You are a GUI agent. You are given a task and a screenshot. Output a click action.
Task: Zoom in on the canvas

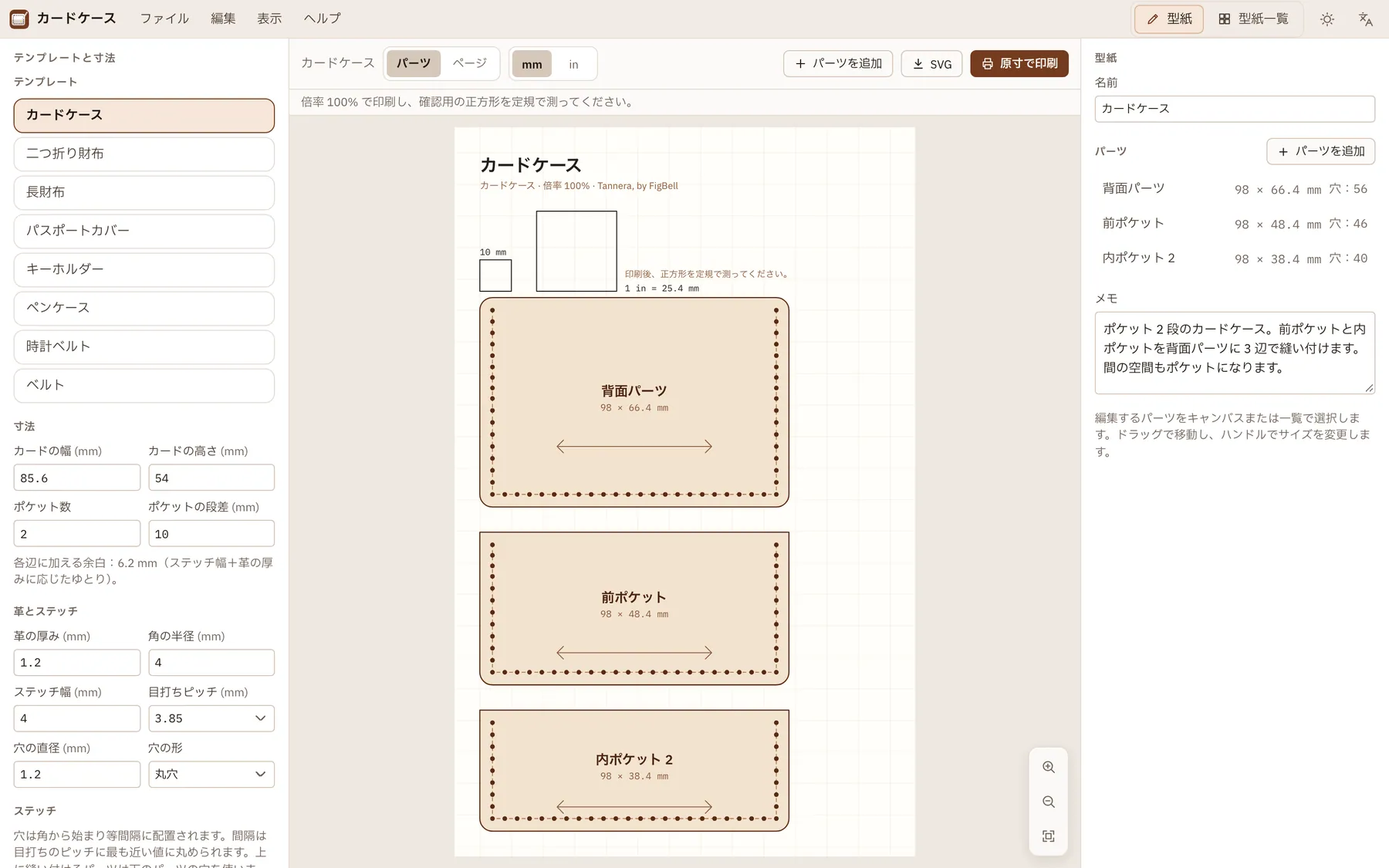pyautogui.click(x=1048, y=767)
